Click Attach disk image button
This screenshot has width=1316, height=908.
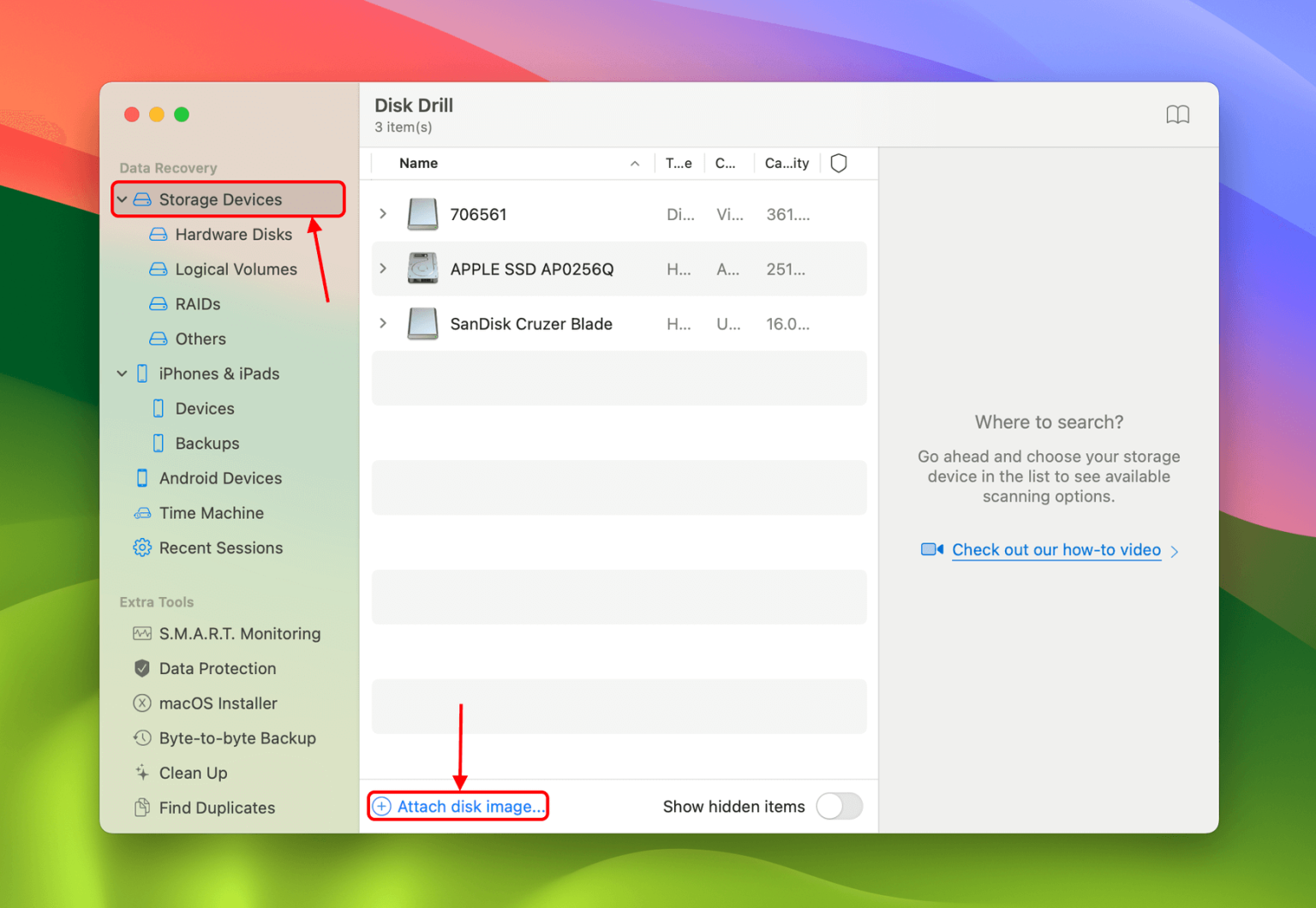click(x=459, y=807)
